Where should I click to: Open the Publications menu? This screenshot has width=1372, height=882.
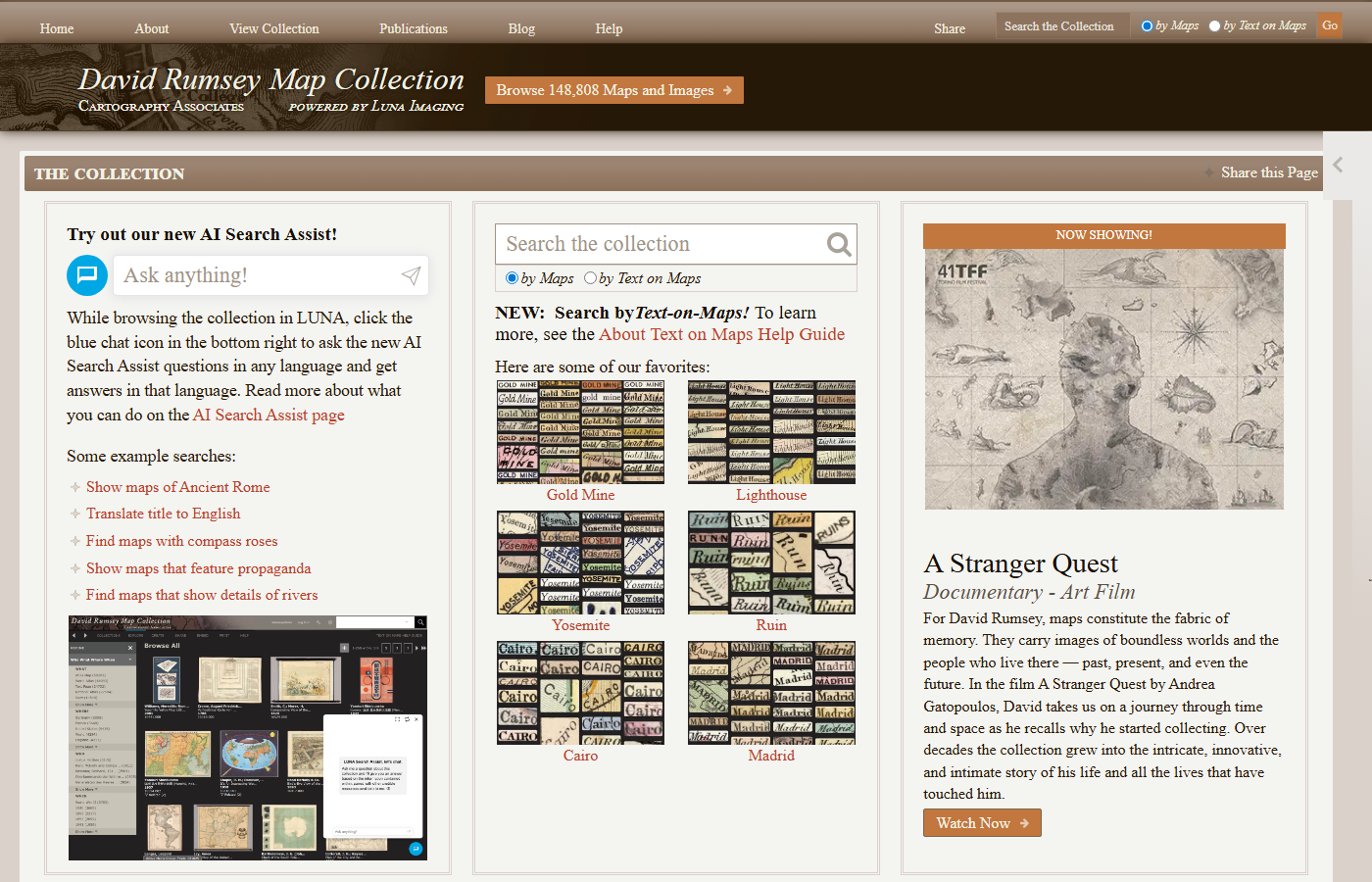tap(414, 28)
